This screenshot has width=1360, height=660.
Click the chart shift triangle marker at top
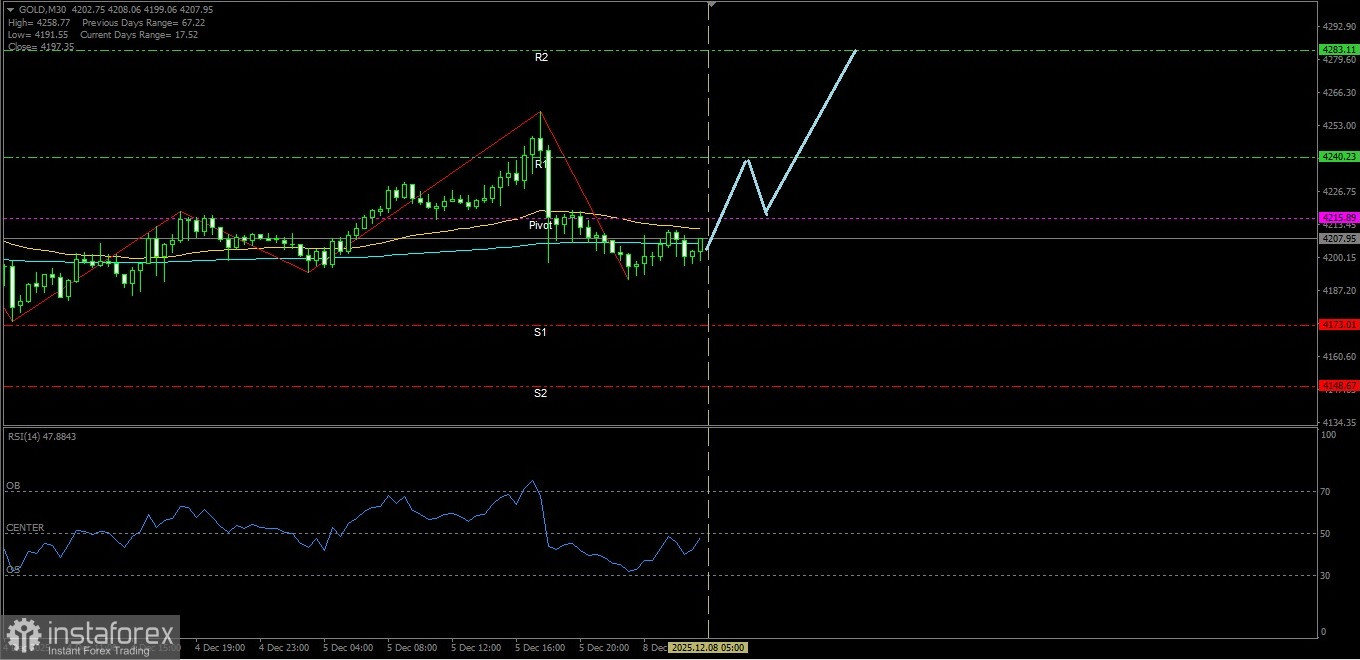710,5
